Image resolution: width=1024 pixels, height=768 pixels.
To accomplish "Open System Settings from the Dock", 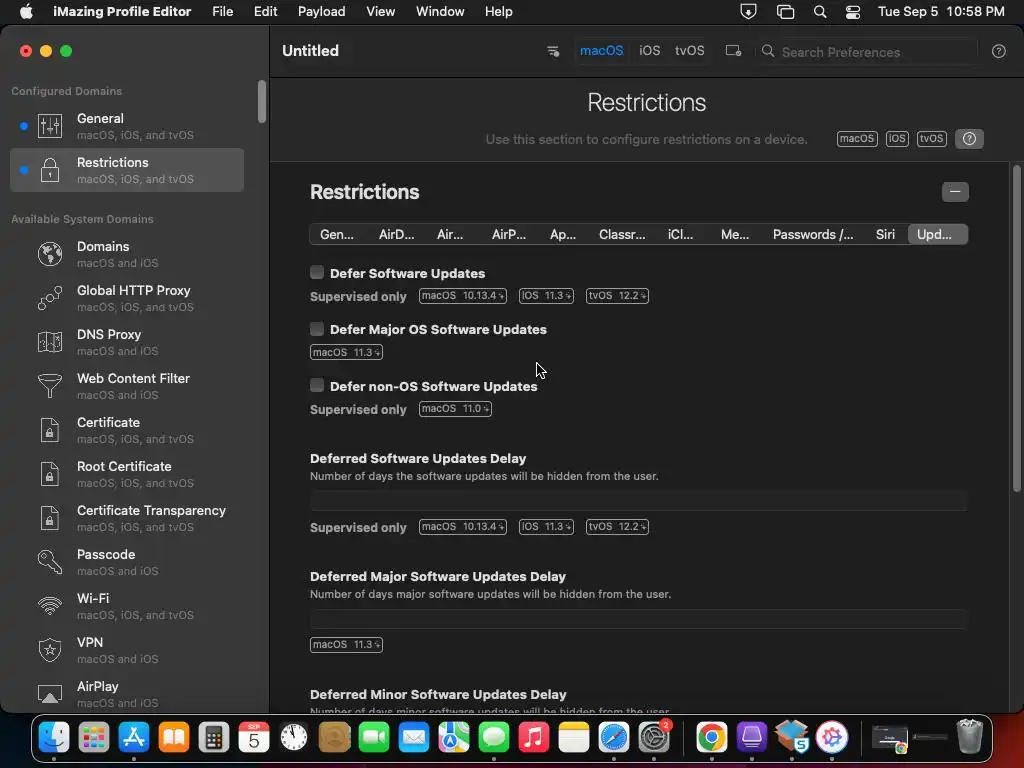I will (x=654, y=738).
